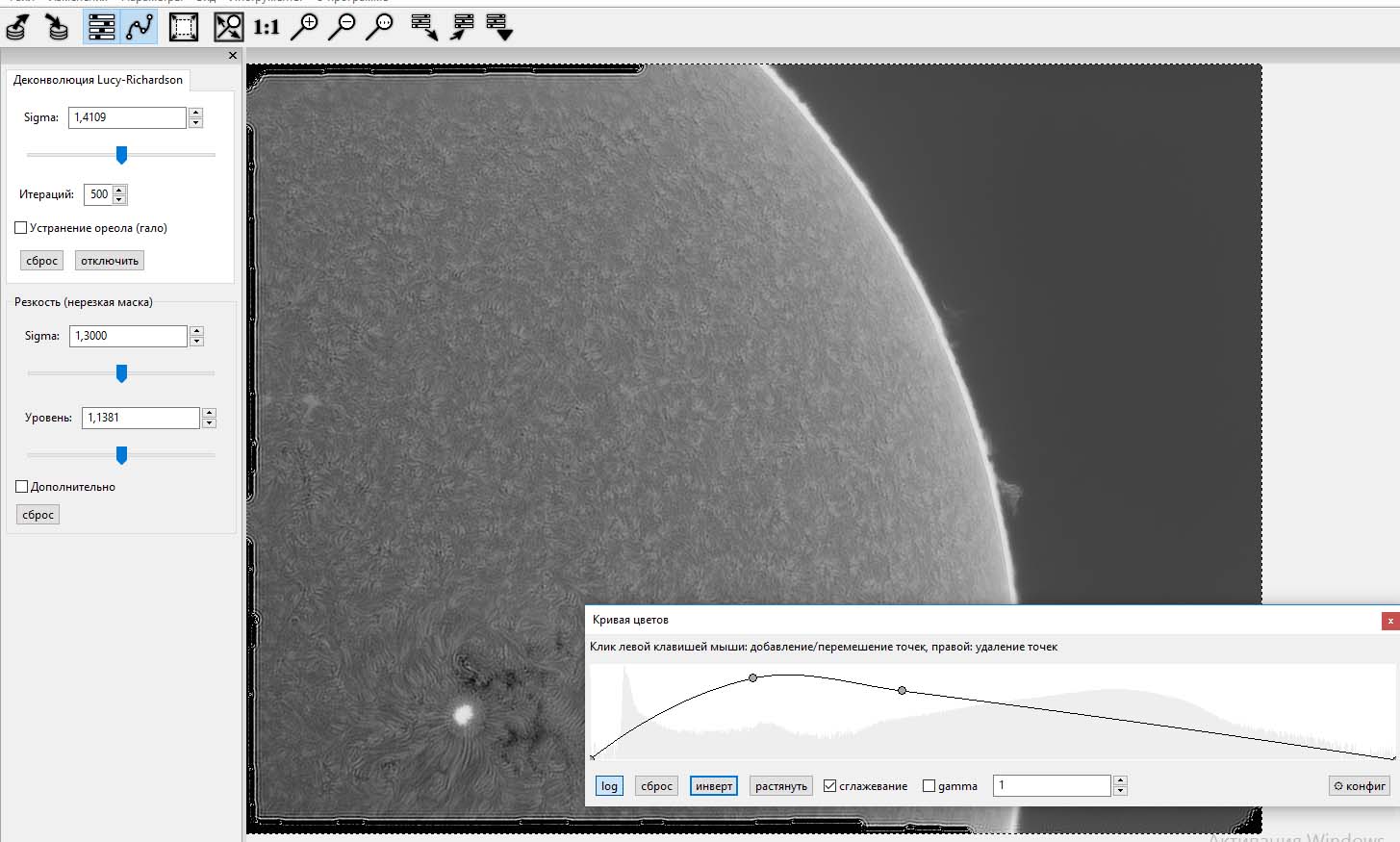Toggle the log histogram button
Viewport: 1400px width, 842px height.
(609, 786)
